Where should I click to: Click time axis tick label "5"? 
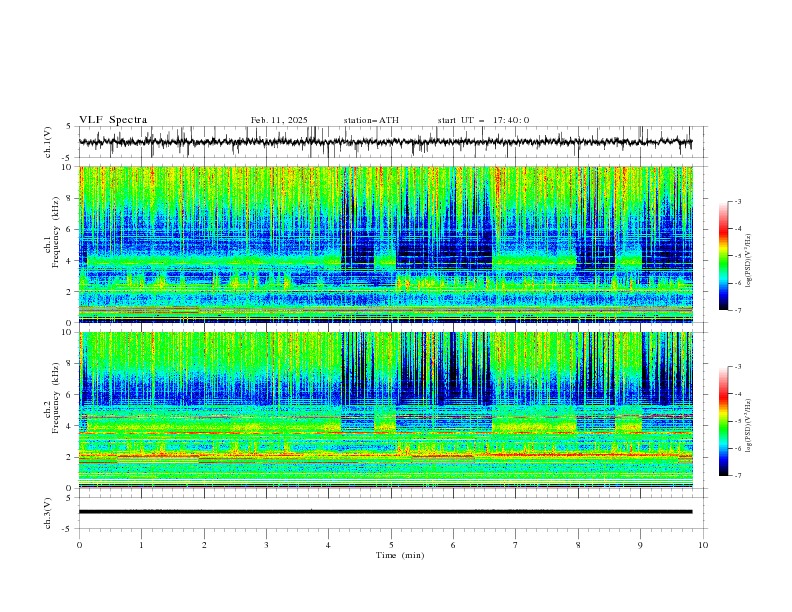[x=391, y=545]
